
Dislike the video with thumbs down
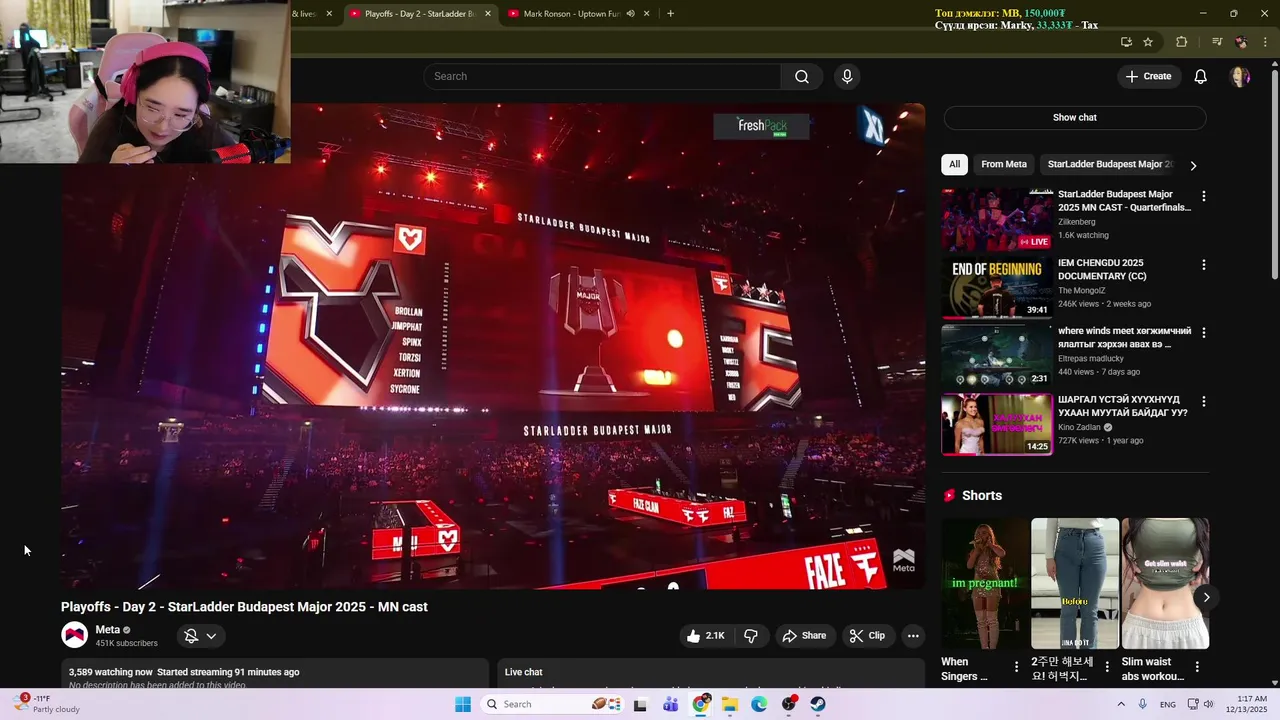tap(750, 636)
